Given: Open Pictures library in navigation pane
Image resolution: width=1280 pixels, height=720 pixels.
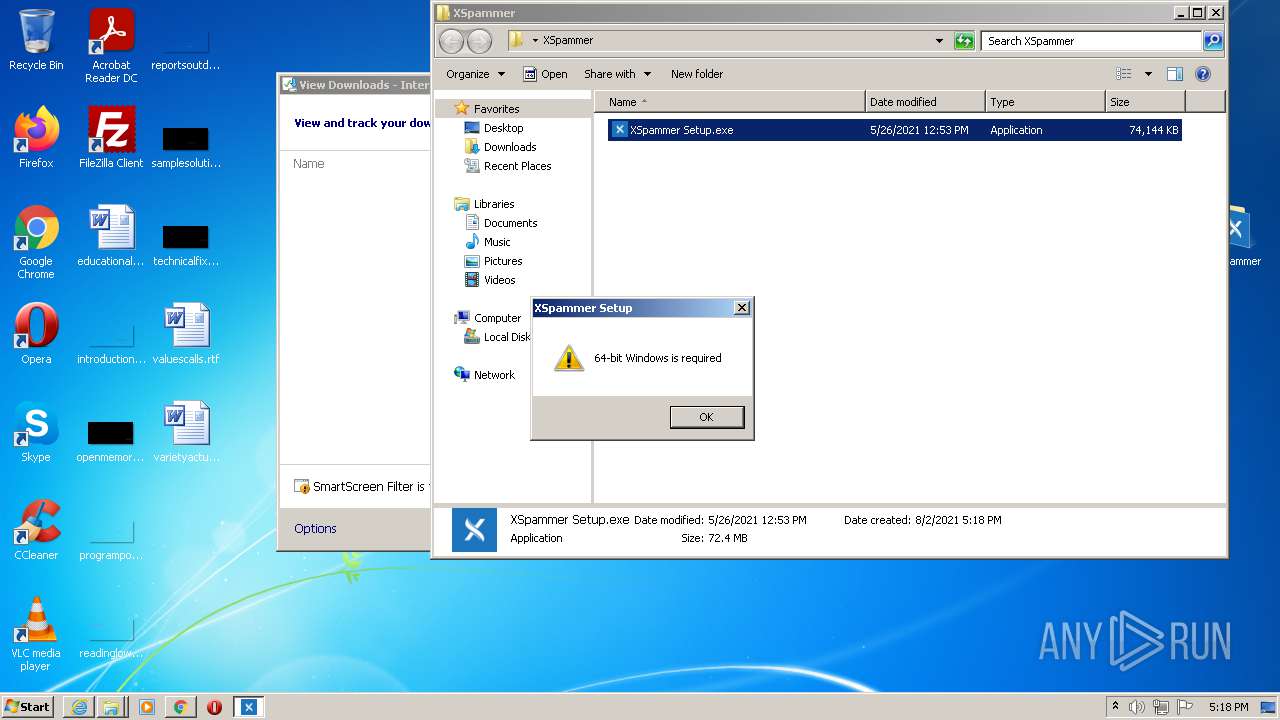Looking at the screenshot, I should (503, 261).
